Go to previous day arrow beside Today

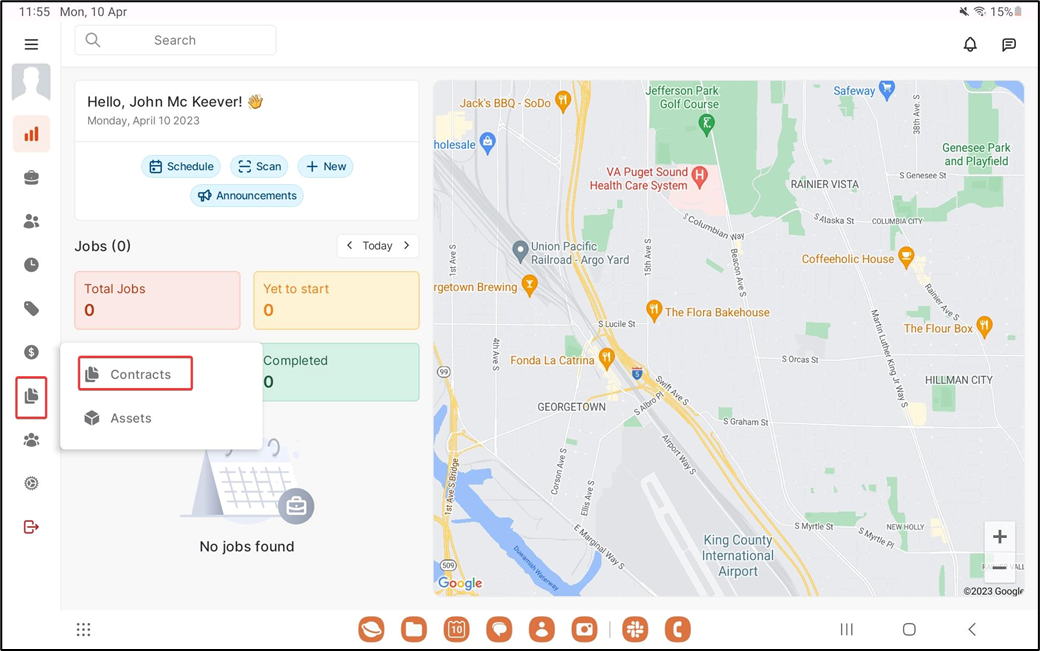[349, 246]
